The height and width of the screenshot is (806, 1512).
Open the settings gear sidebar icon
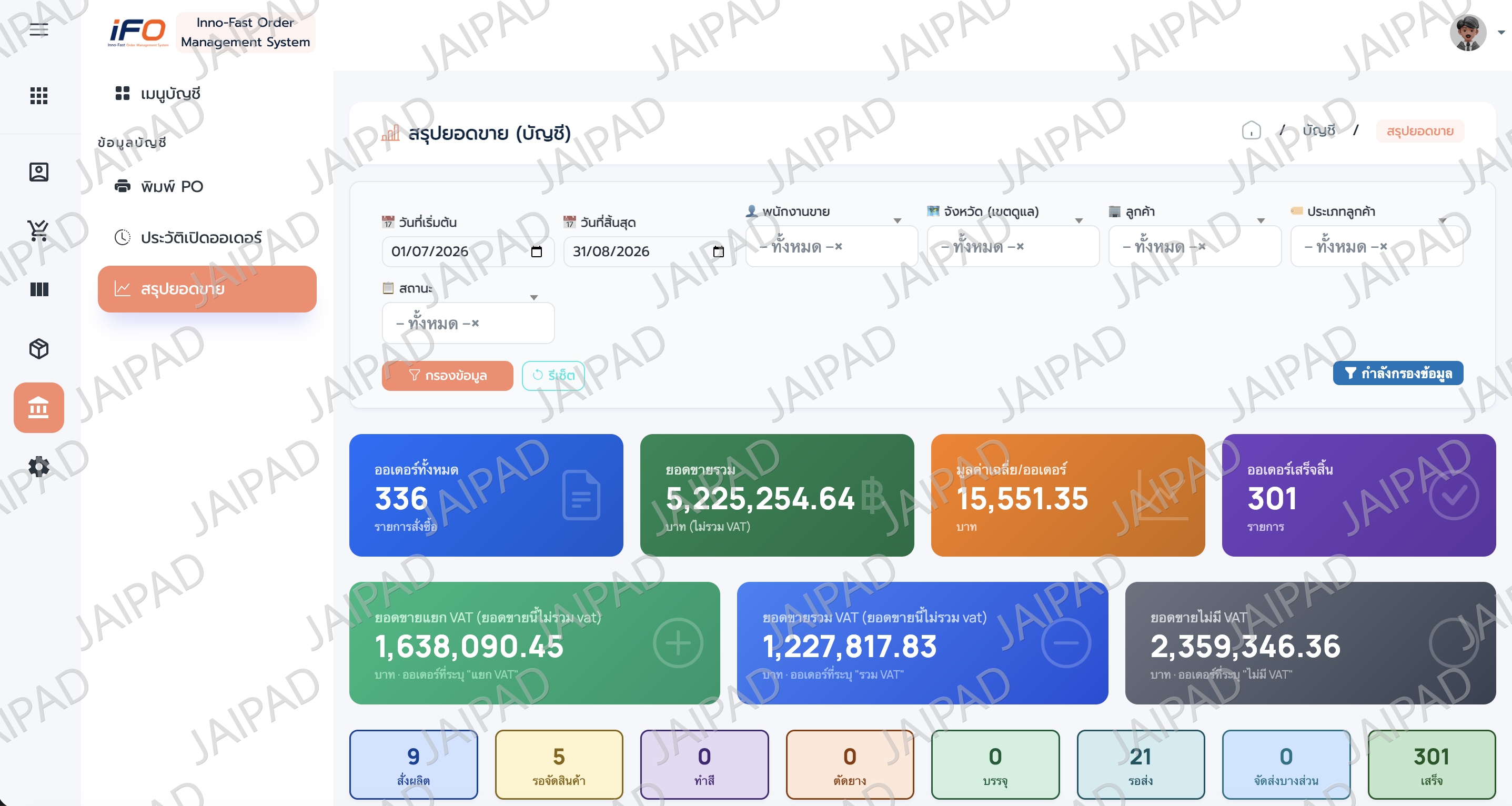click(x=39, y=467)
